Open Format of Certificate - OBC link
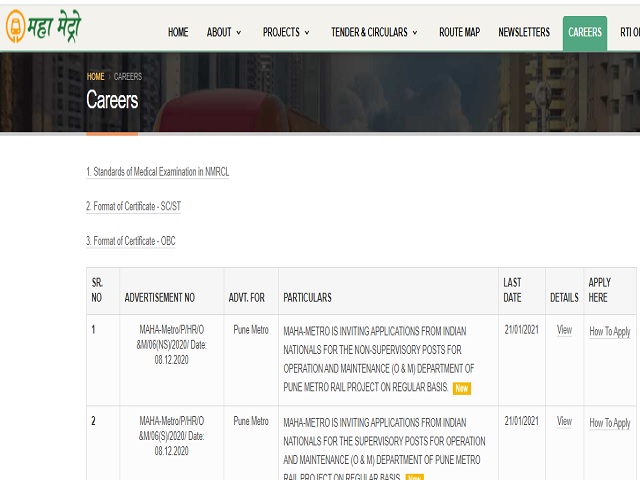Image resolution: width=640 pixels, height=480 pixels. (x=131, y=241)
